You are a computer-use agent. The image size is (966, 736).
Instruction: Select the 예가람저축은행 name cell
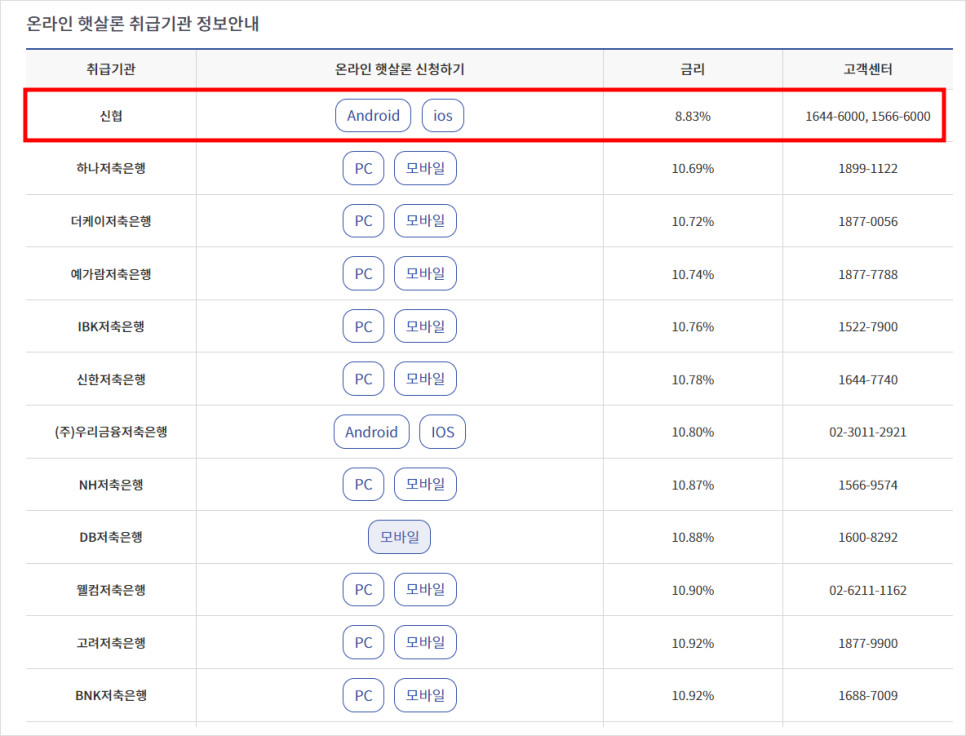(x=111, y=273)
